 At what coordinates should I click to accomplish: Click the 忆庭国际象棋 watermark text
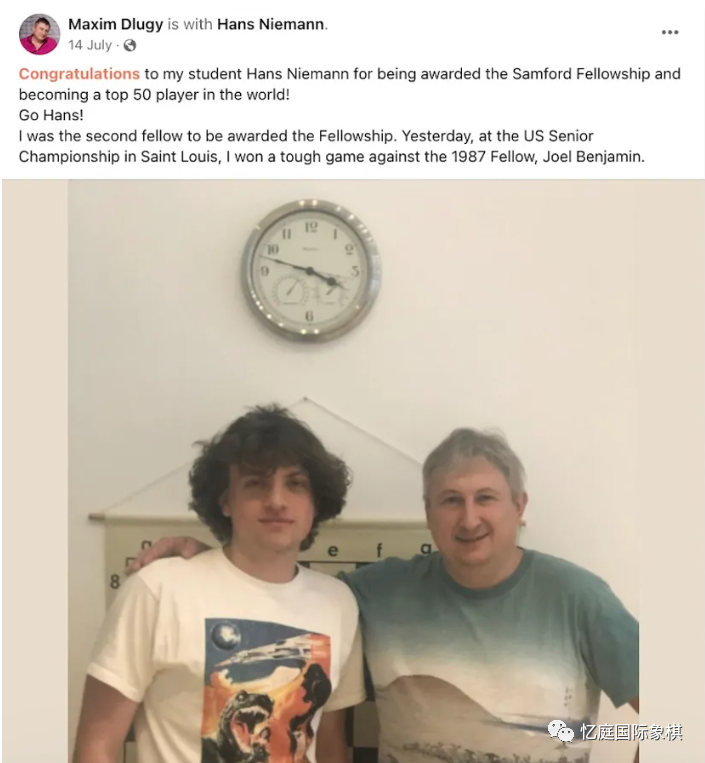pos(631,732)
